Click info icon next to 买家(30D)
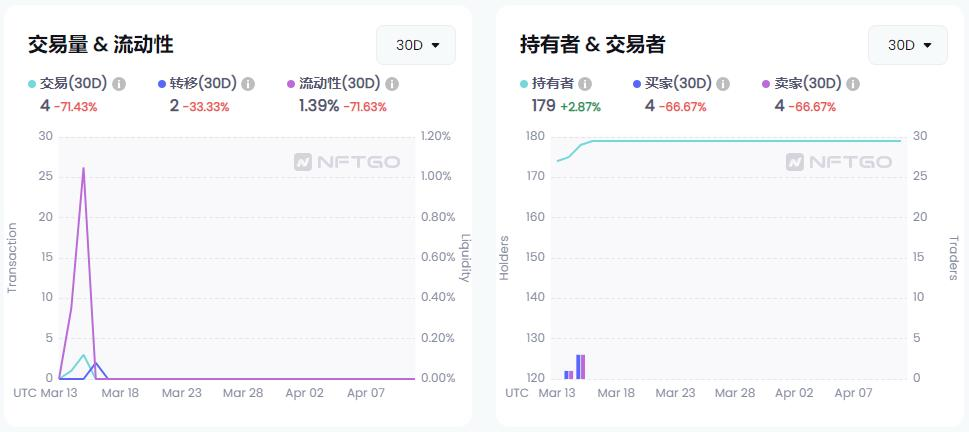This screenshot has width=969, height=432. click(x=722, y=84)
